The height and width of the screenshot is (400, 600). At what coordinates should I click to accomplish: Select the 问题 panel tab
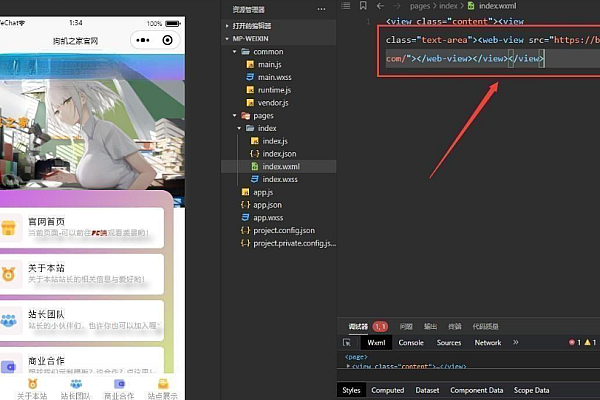(x=406, y=326)
